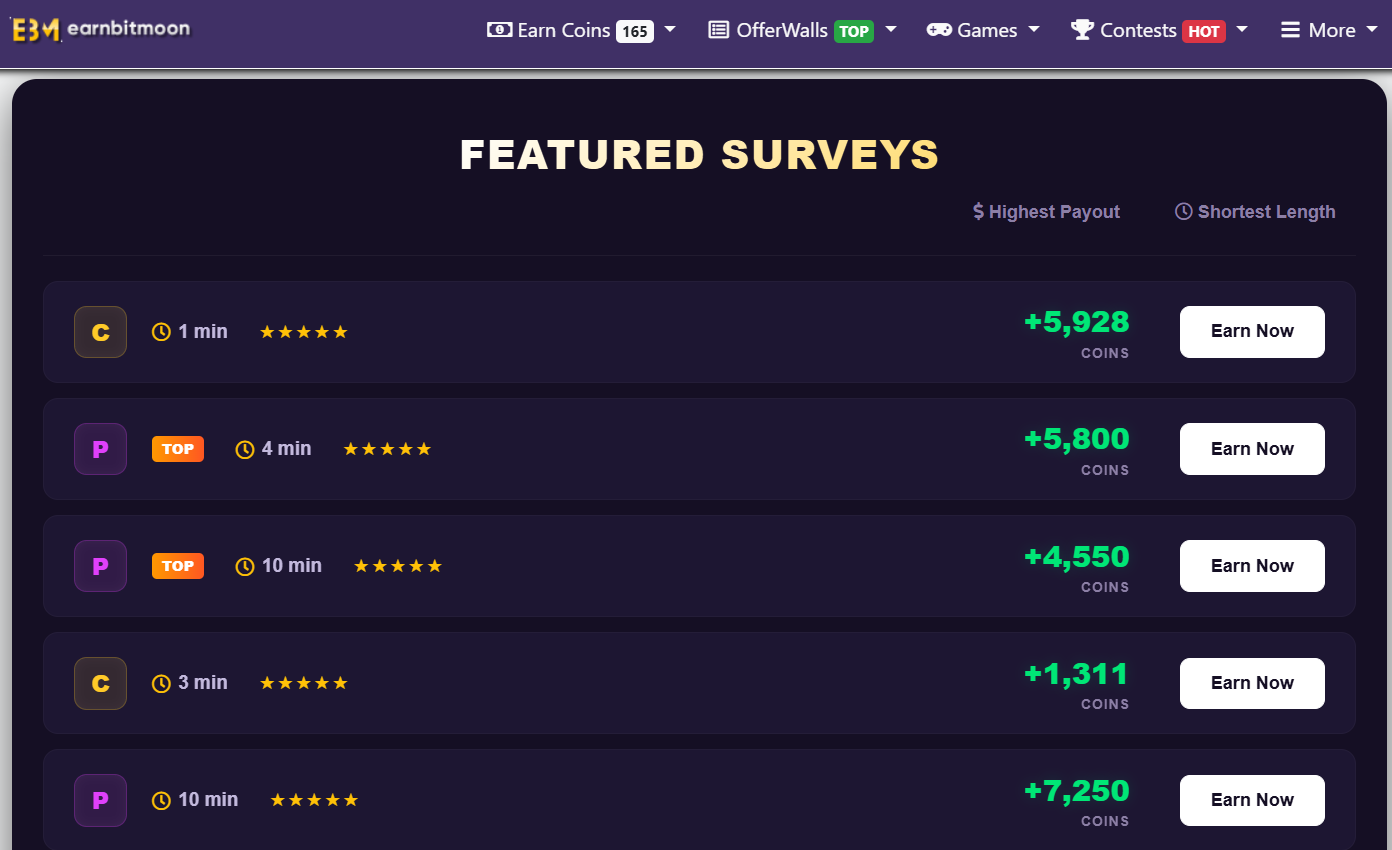Click the C badge icon on 1,311 survey
Image resolution: width=1392 pixels, height=850 pixels.
[100, 683]
